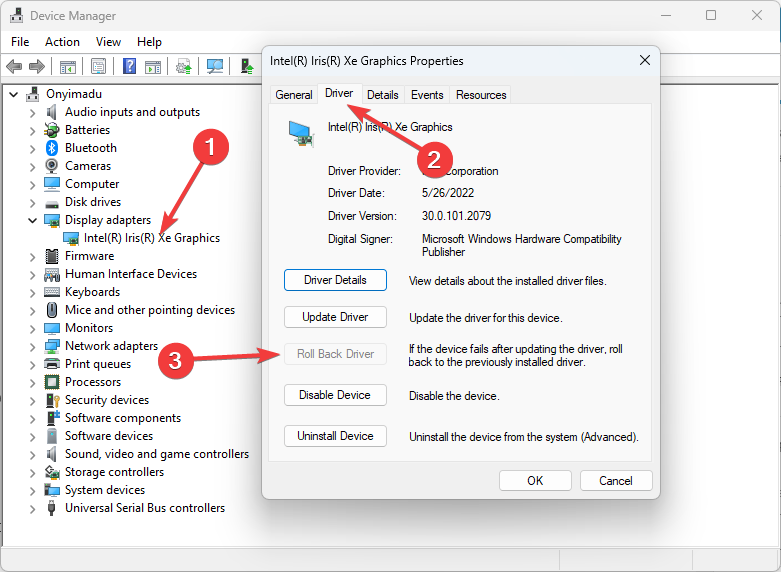
Task: Switch to the Events tab
Action: pyautogui.click(x=427, y=95)
